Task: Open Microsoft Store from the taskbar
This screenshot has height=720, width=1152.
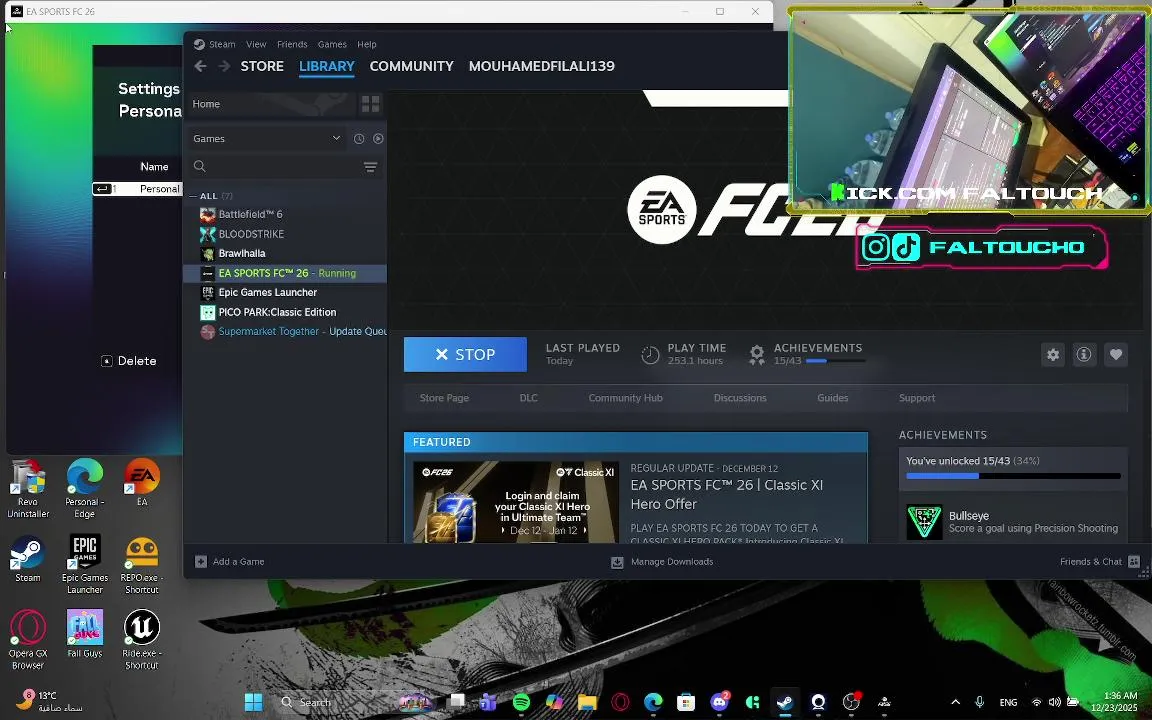Action: pos(686,702)
